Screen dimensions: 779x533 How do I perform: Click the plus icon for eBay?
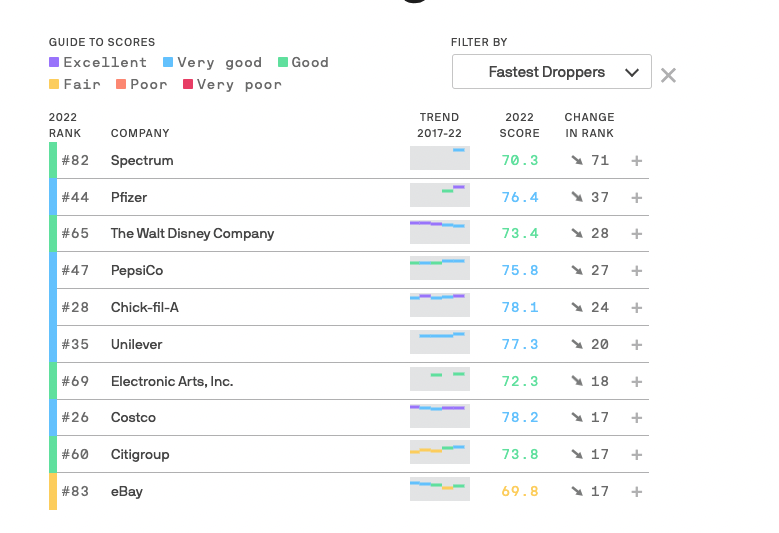pyautogui.click(x=636, y=492)
